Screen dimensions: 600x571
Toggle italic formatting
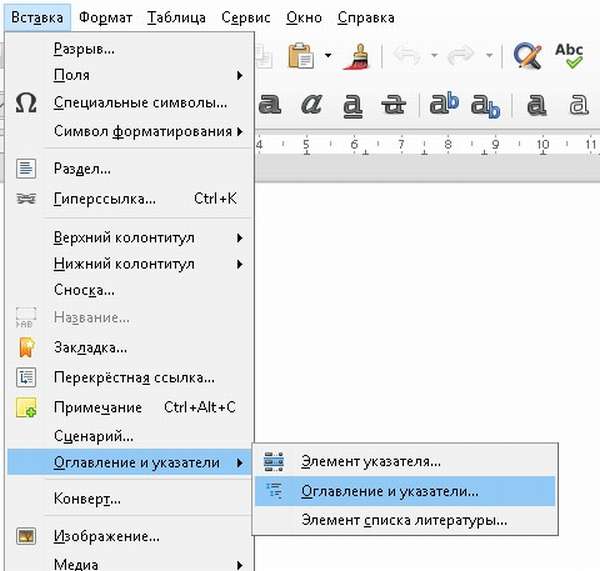pyautogui.click(x=311, y=104)
